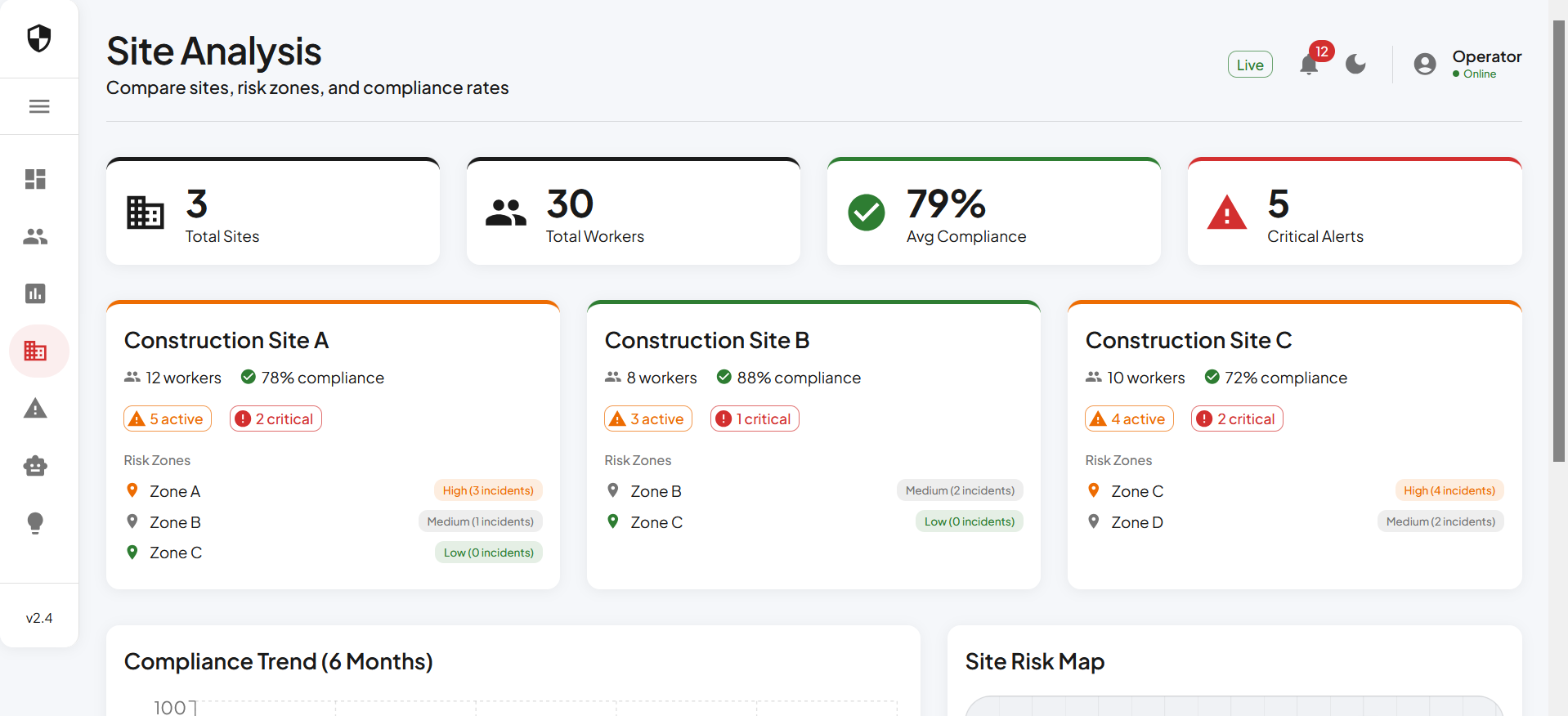Click the '1 critical' badge on Site B

[755, 418]
